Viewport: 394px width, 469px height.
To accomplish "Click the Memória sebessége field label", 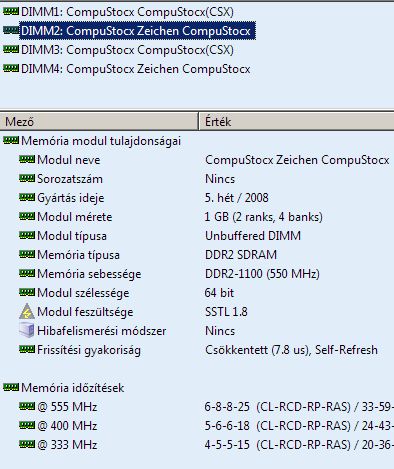I will pyautogui.click(x=89, y=274).
